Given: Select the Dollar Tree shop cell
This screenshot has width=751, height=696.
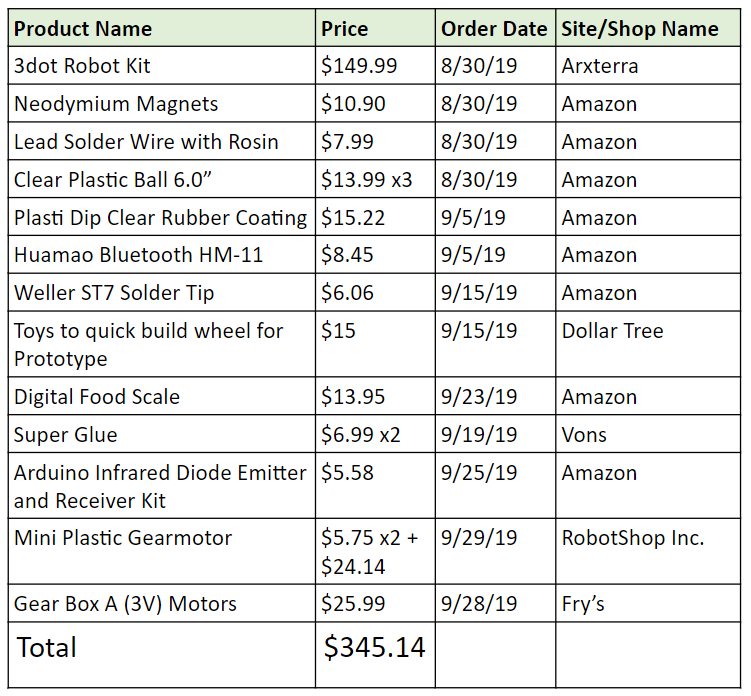Looking at the screenshot, I should (649, 344).
